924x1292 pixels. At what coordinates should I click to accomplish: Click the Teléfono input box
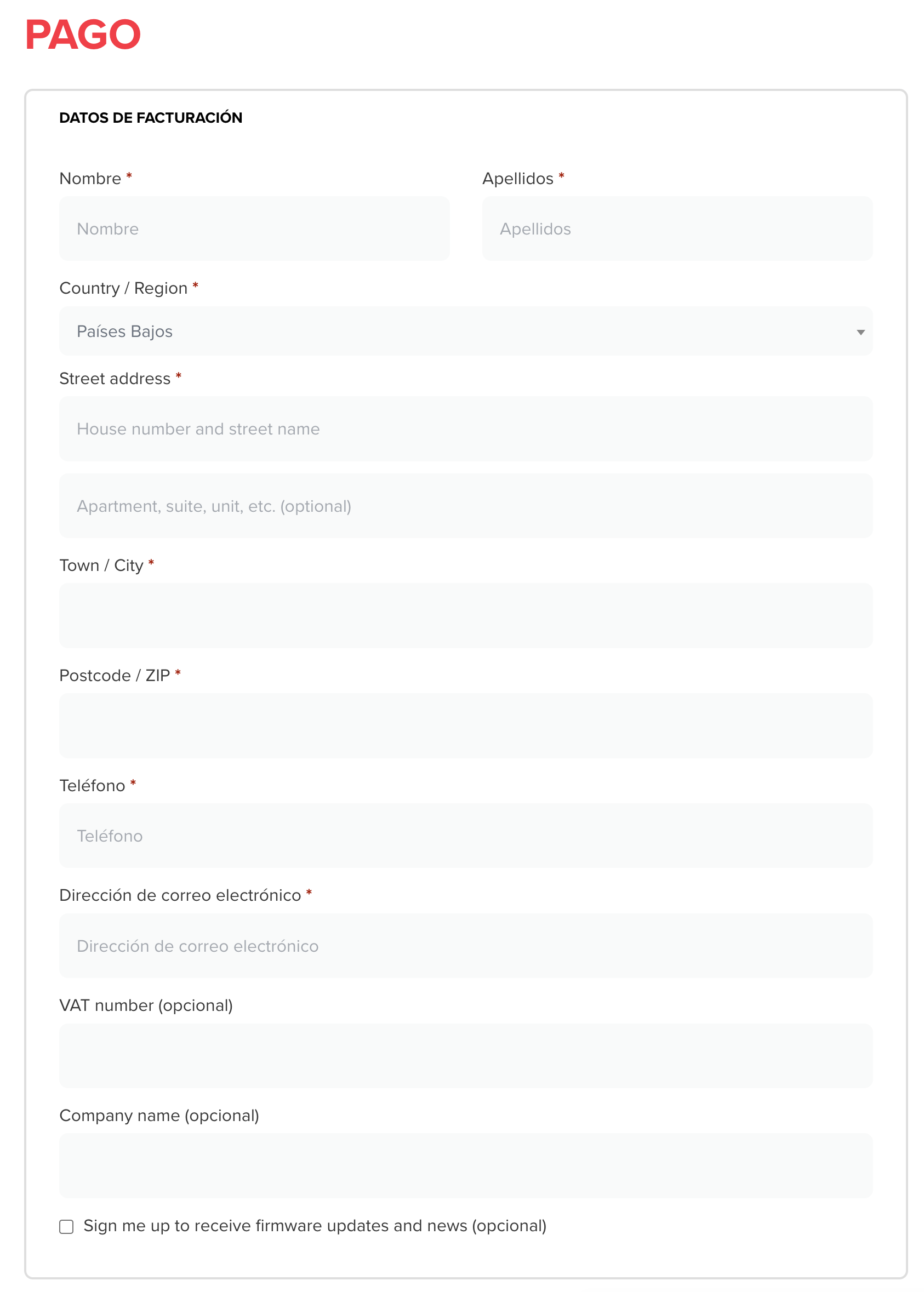coord(465,835)
